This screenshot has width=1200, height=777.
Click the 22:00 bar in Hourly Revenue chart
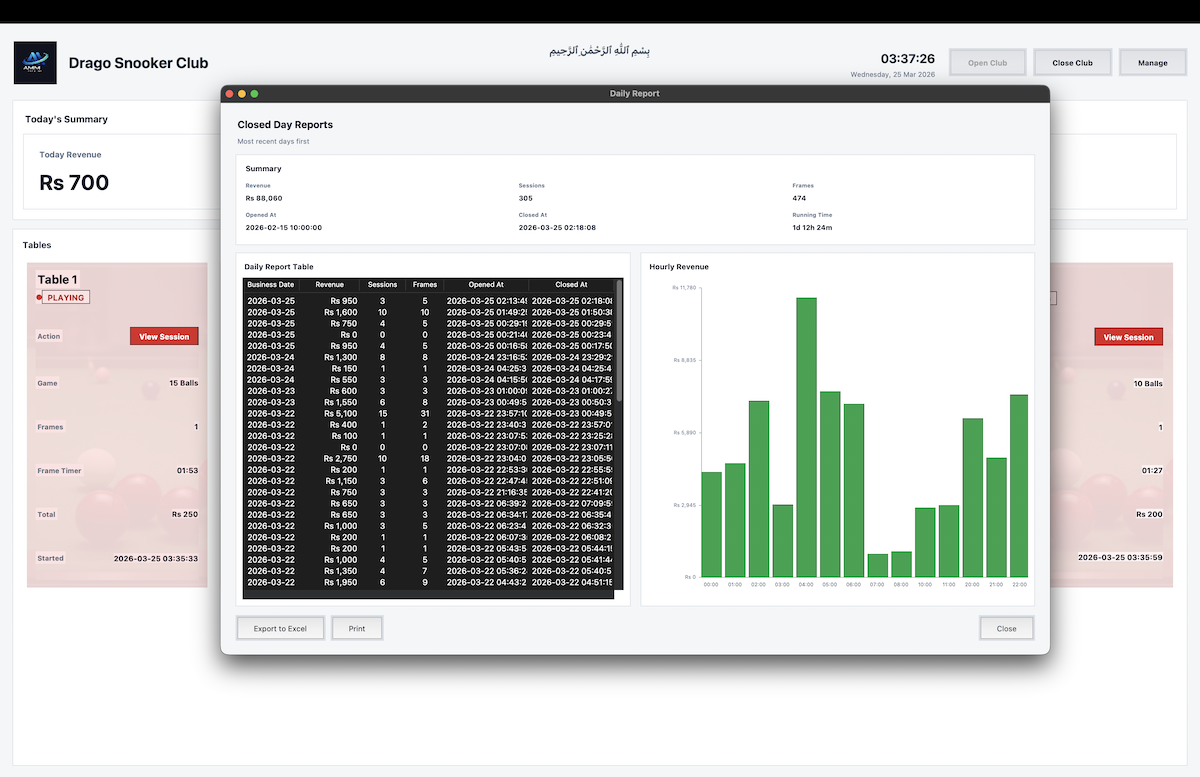(x=1019, y=486)
